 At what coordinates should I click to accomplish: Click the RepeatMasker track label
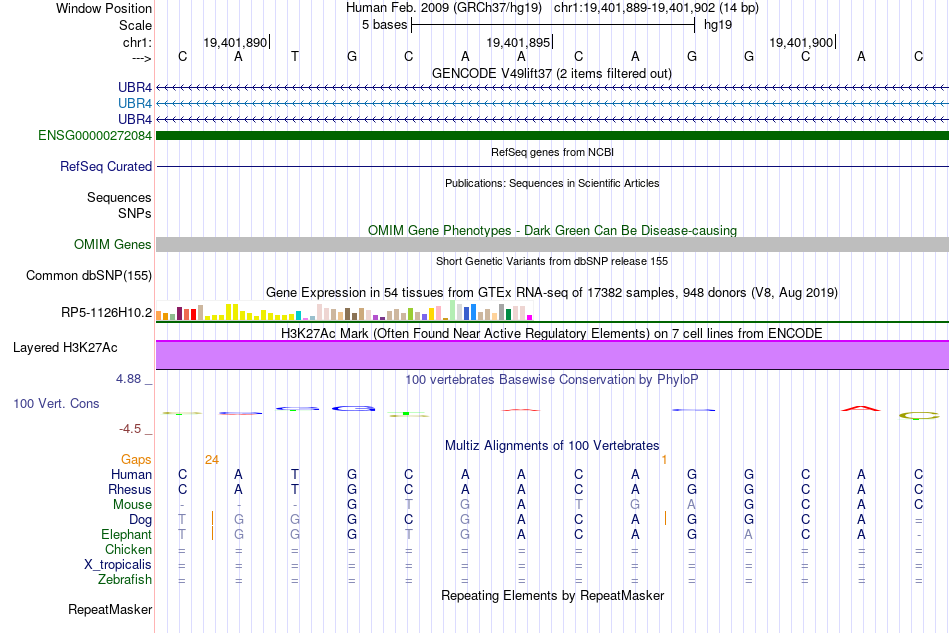pyautogui.click(x=110, y=609)
